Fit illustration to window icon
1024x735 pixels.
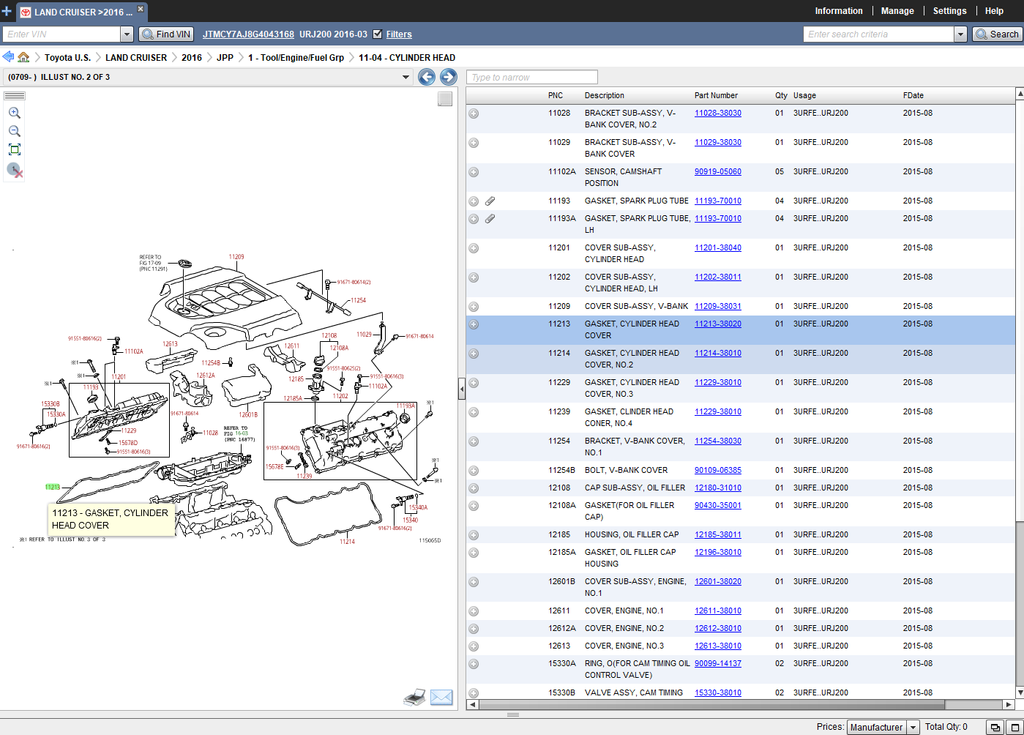tap(14, 150)
